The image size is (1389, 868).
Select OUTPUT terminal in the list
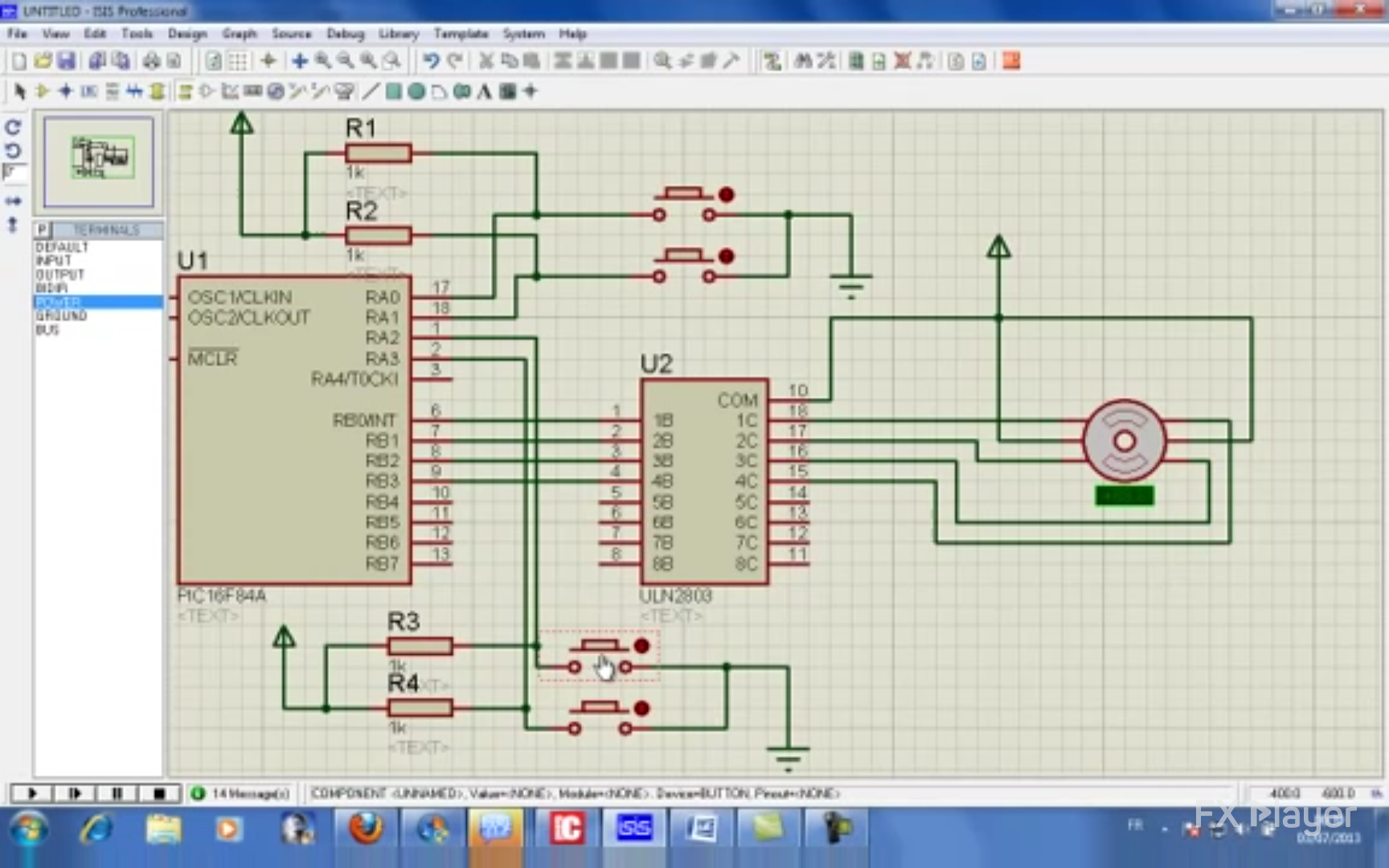(98, 275)
